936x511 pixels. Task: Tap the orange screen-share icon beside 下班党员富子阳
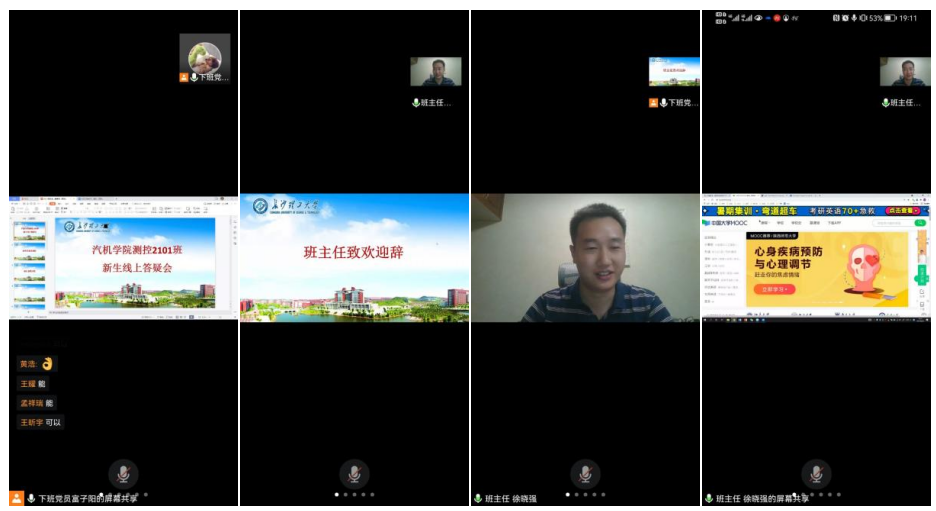pos(17,498)
